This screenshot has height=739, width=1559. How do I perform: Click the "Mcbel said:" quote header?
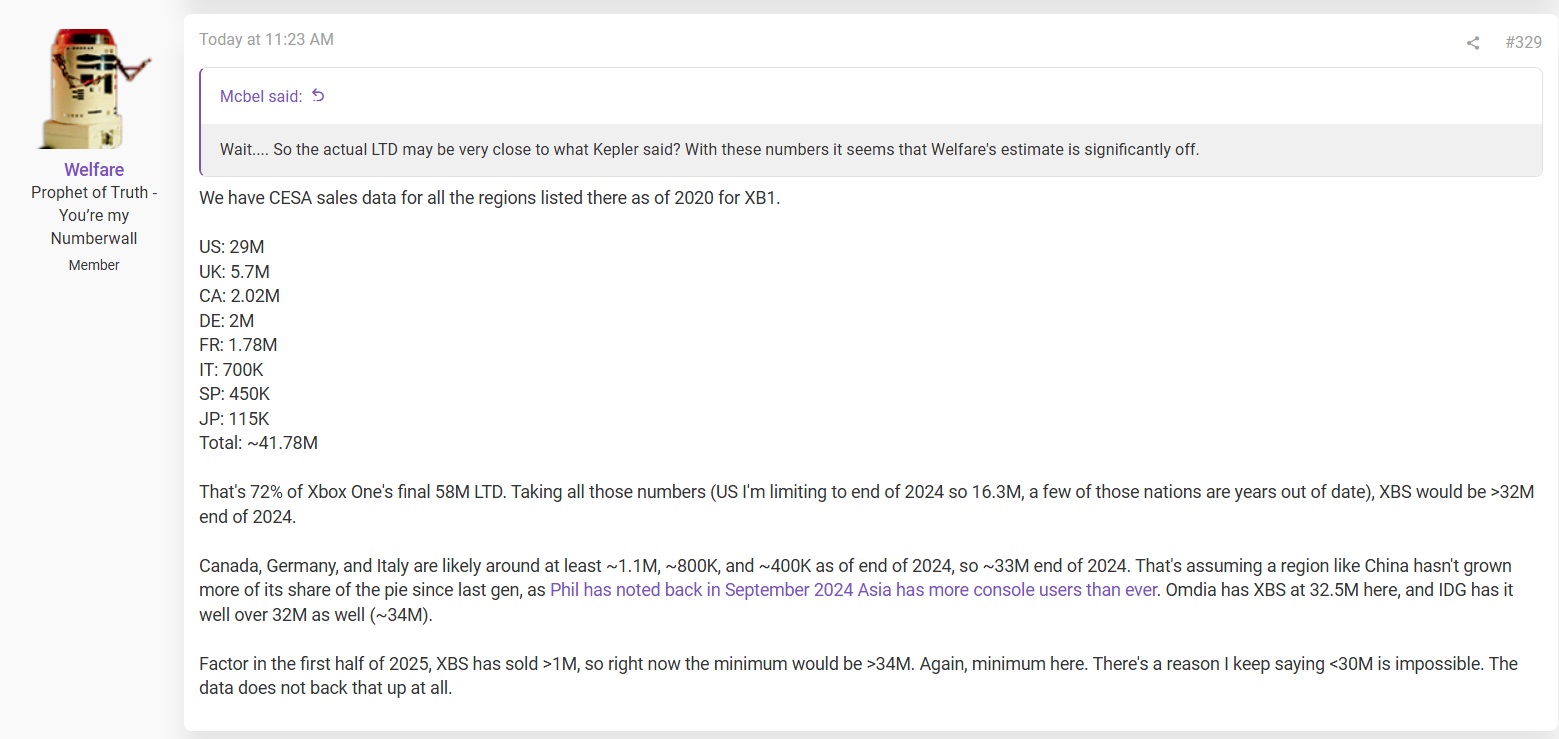[x=260, y=97]
